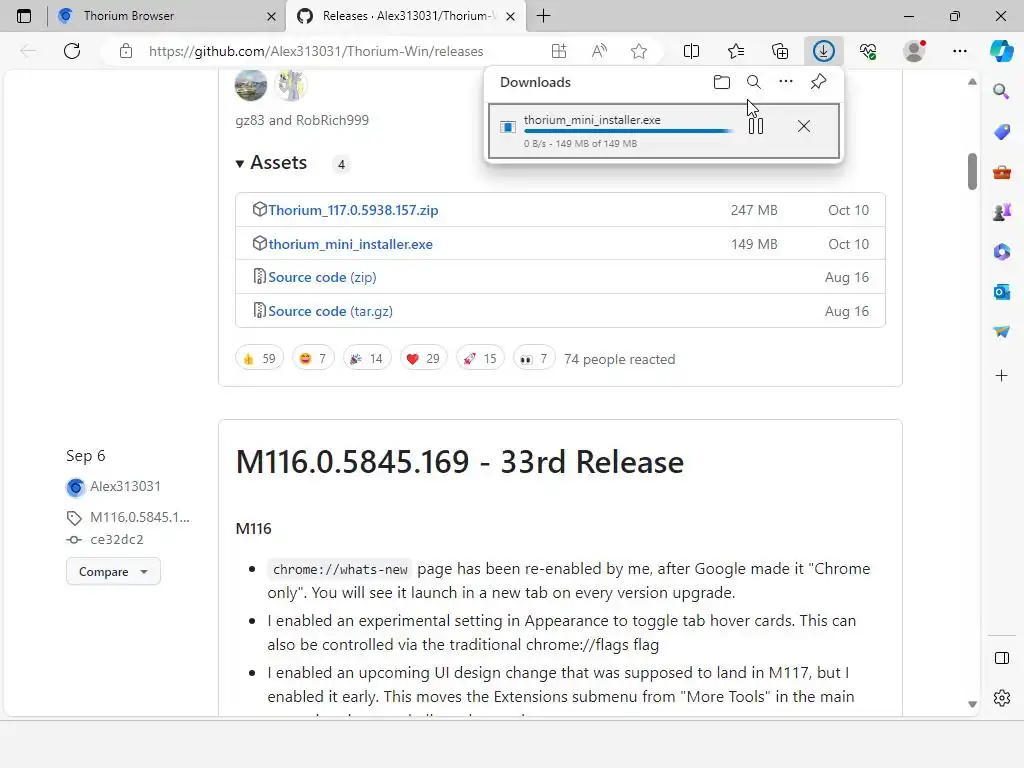Pin the Downloads panel
This screenshot has height=768, width=1024.
818,82
